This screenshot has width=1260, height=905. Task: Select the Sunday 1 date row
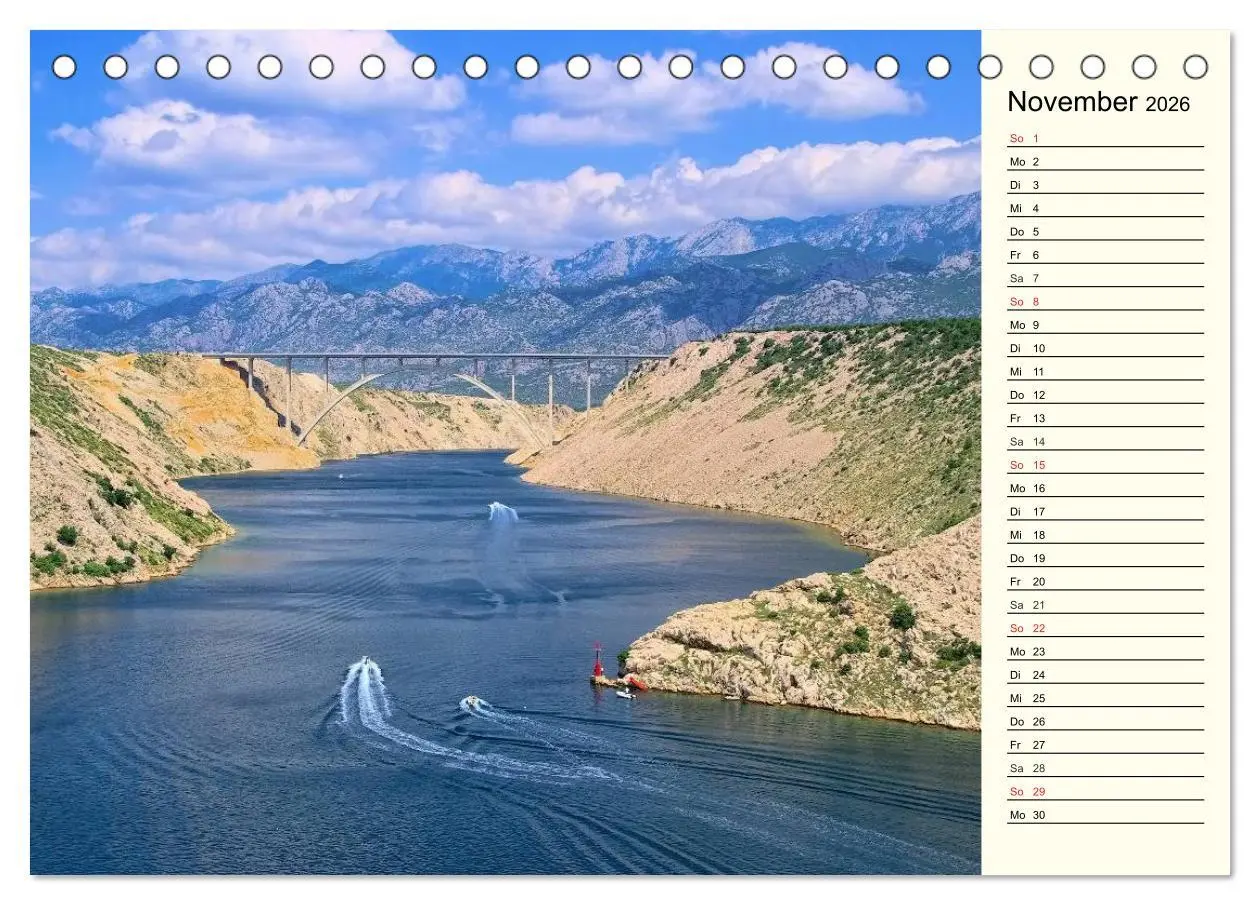[1105, 138]
